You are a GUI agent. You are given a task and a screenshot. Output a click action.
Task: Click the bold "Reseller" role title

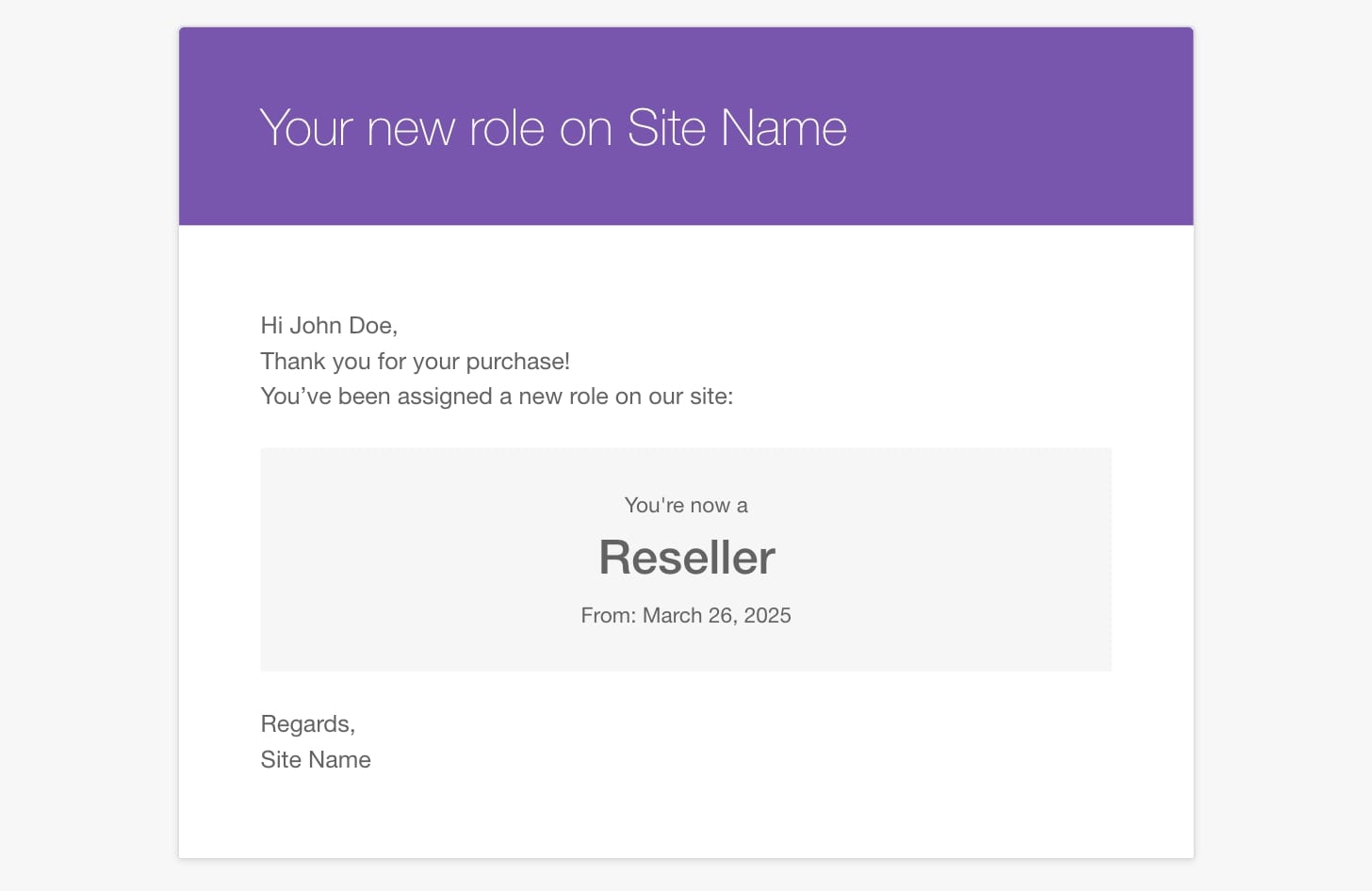(x=687, y=558)
